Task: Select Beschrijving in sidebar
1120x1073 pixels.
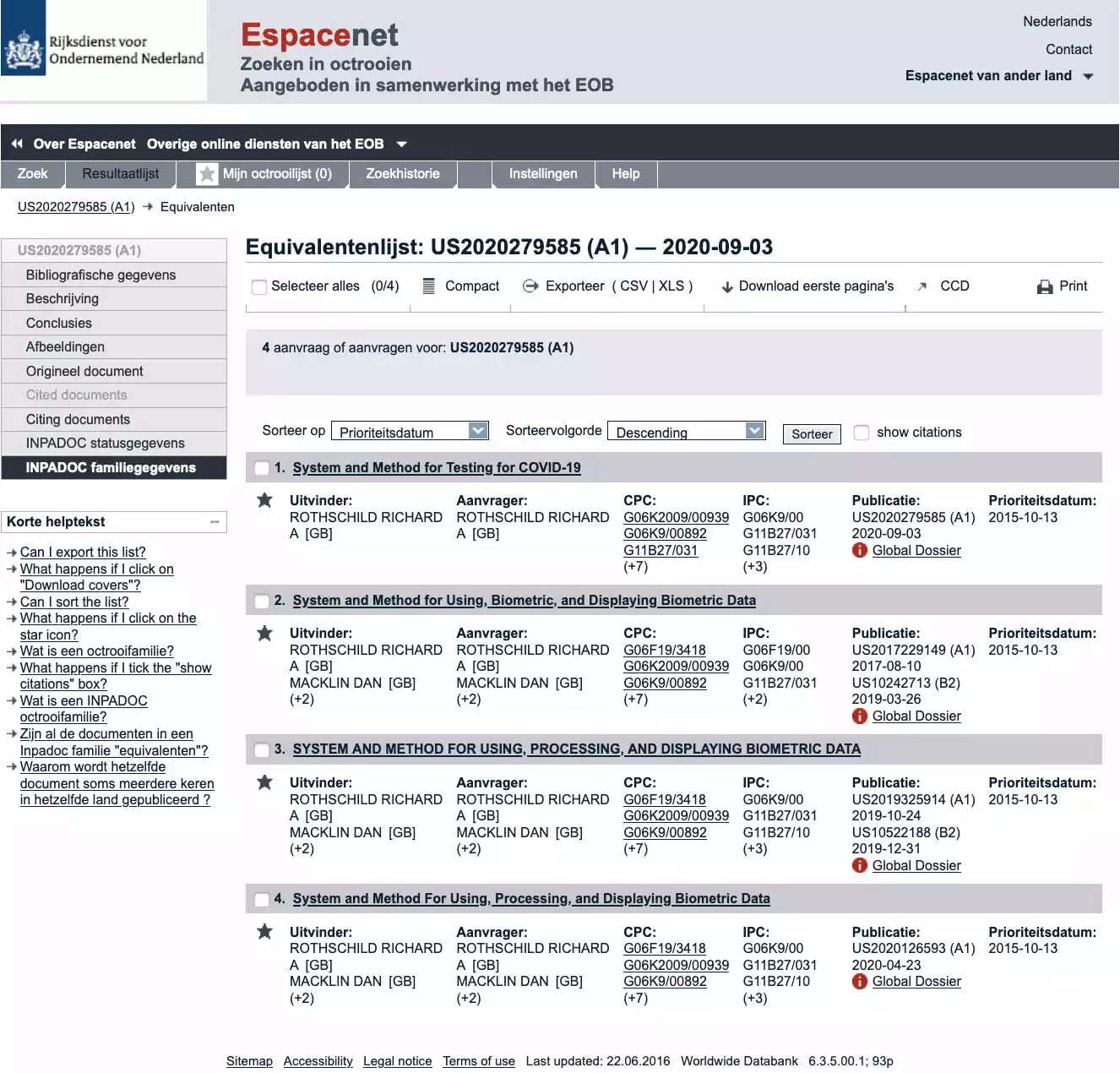Action: click(x=114, y=299)
